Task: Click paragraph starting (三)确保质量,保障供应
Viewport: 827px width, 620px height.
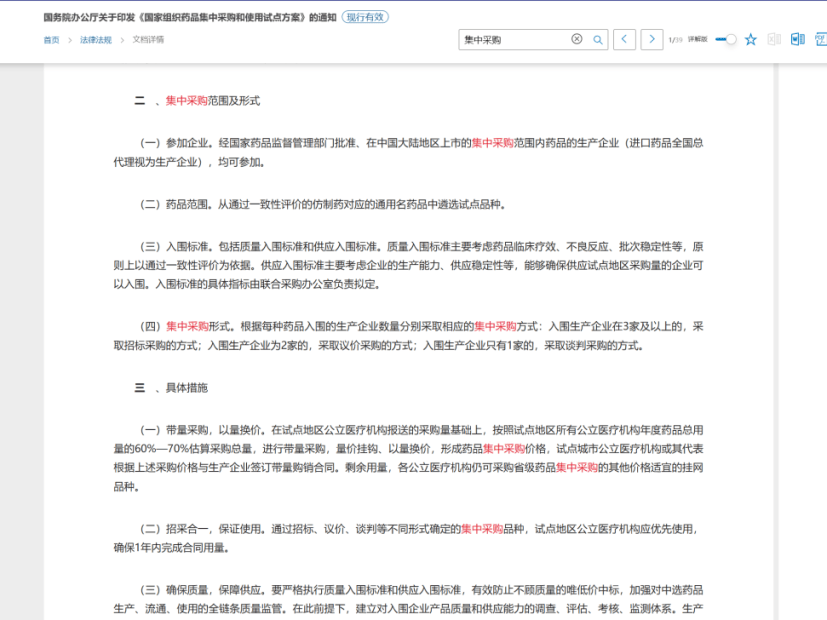Action: [408, 599]
